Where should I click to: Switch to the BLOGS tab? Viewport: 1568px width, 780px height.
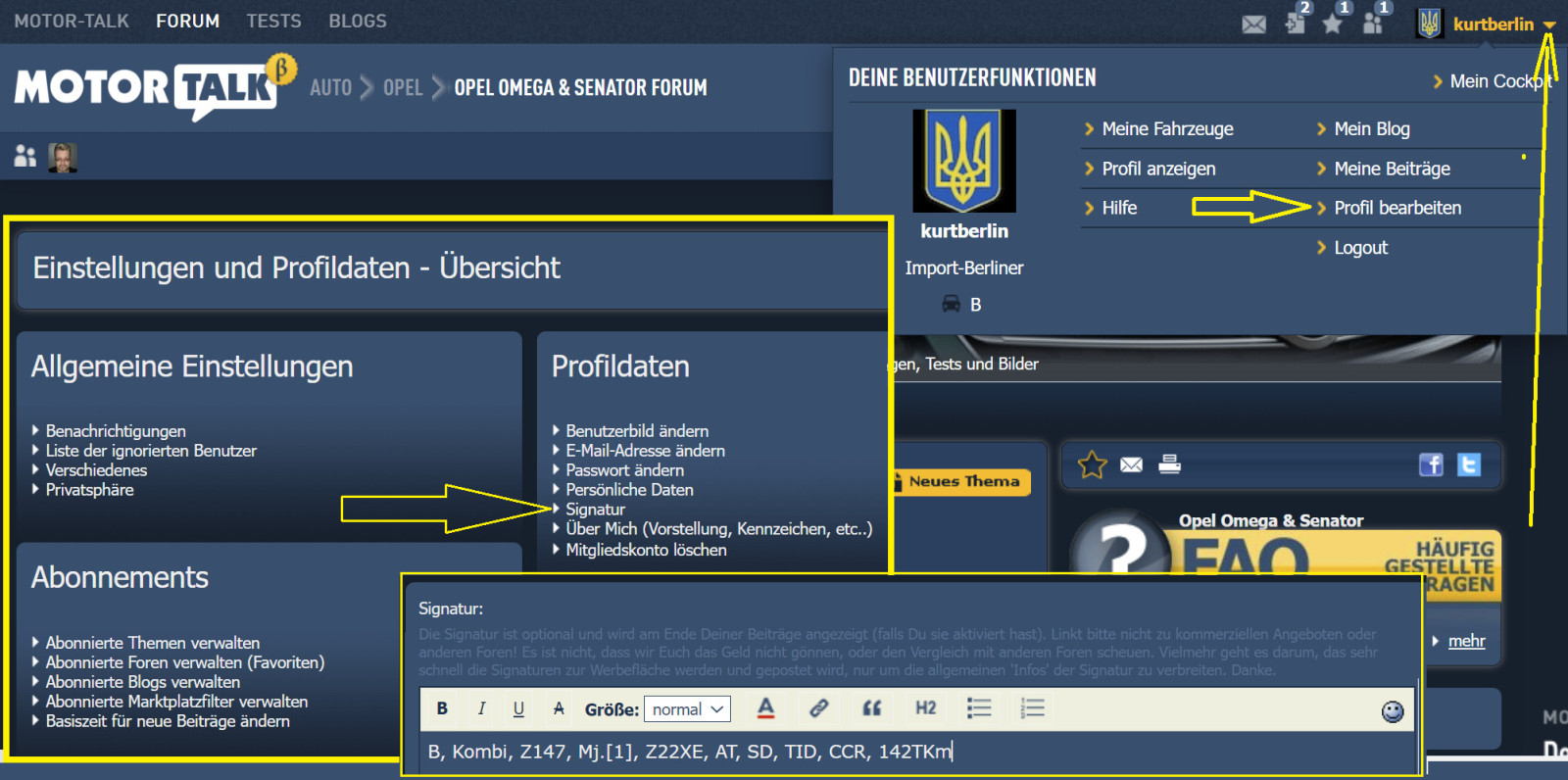[x=357, y=21]
